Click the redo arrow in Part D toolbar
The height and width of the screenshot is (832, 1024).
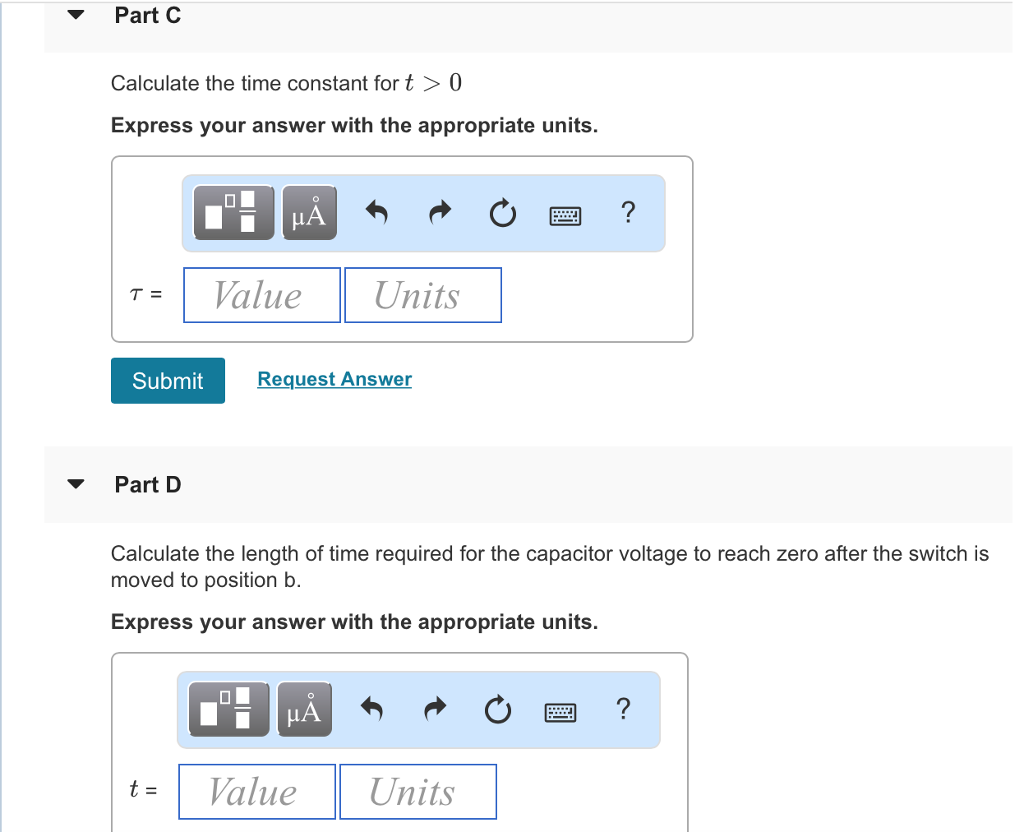[x=433, y=709]
